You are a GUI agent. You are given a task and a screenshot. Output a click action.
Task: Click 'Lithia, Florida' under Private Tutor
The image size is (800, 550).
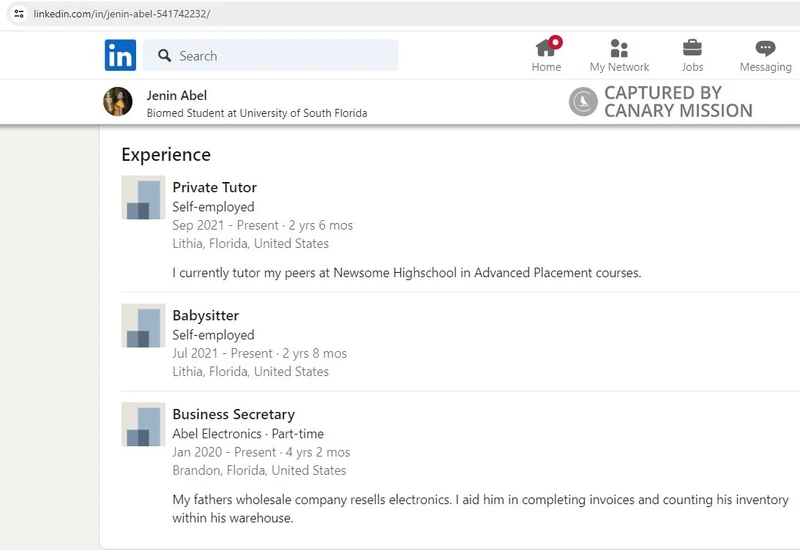(251, 243)
